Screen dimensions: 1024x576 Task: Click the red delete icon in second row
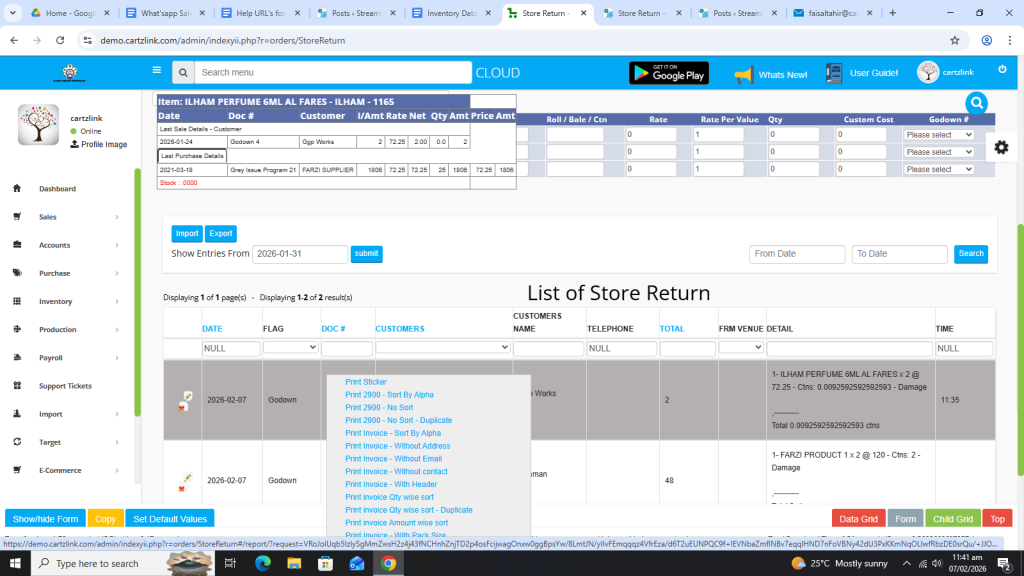pyautogui.click(x=182, y=489)
